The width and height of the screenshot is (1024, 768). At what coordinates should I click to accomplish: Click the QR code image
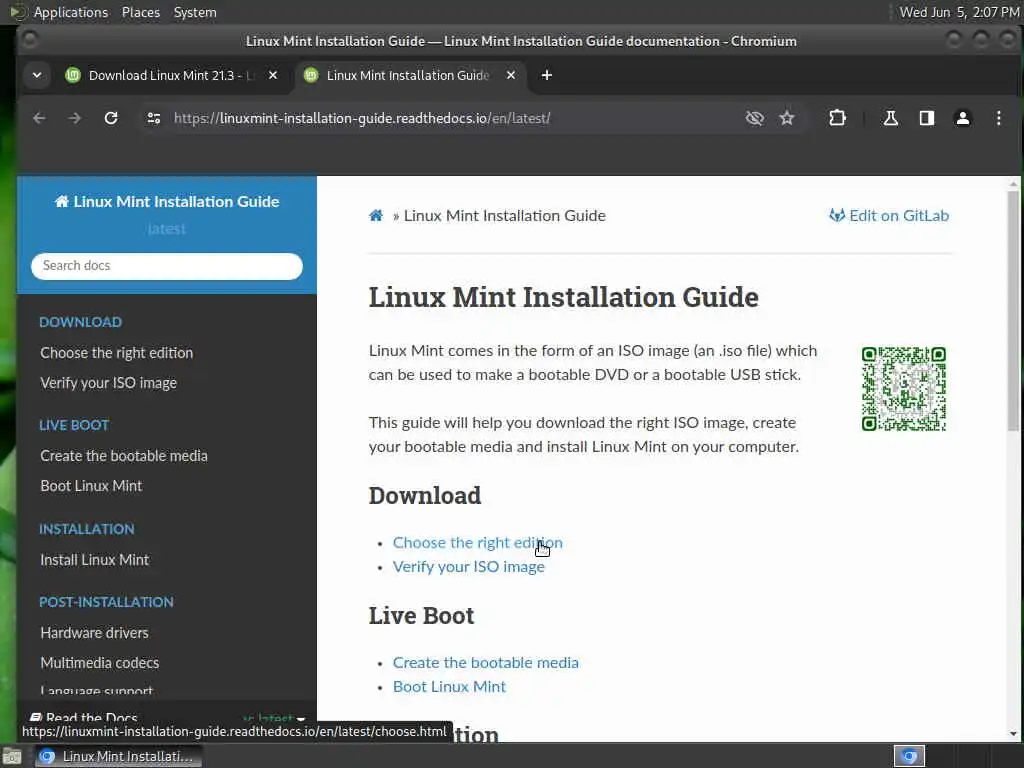(x=904, y=389)
